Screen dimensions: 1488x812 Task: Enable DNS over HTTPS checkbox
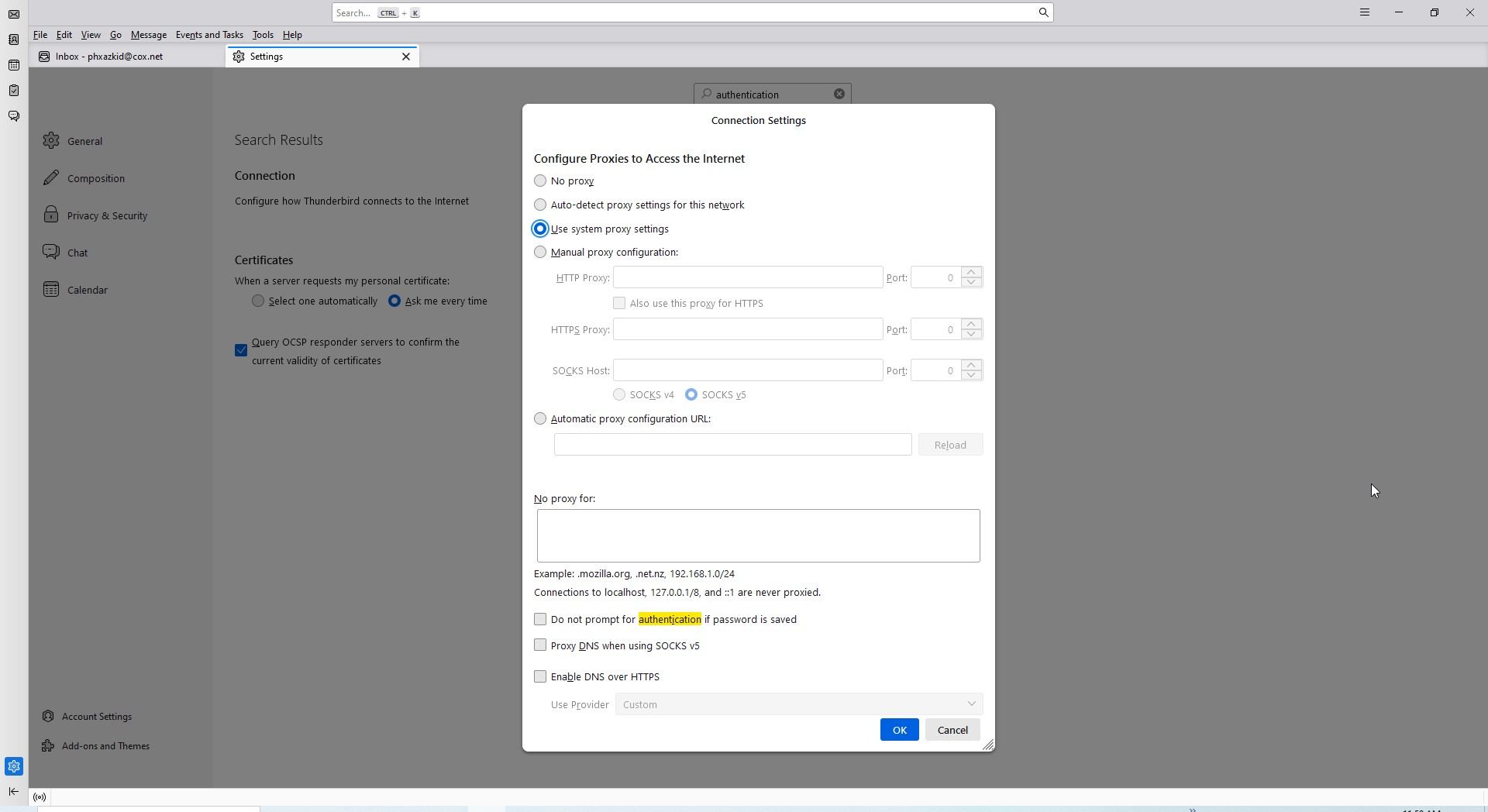tap(540, 676)
